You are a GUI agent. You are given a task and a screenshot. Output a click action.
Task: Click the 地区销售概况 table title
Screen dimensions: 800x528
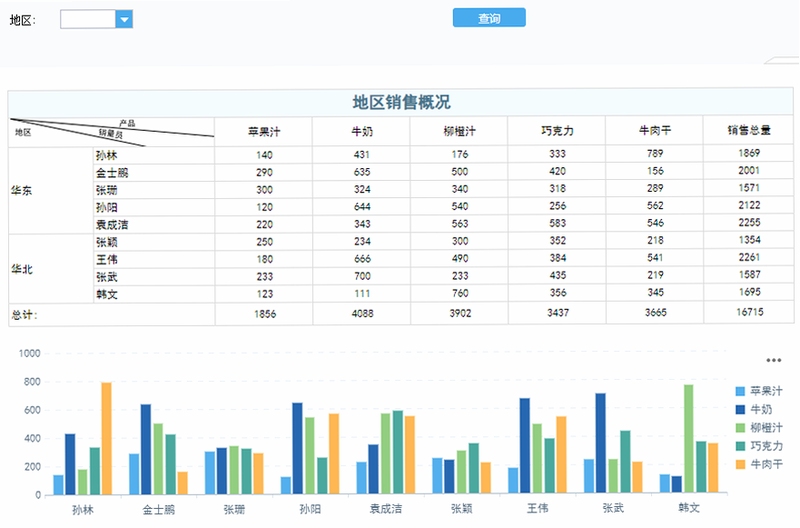(401, 102)
